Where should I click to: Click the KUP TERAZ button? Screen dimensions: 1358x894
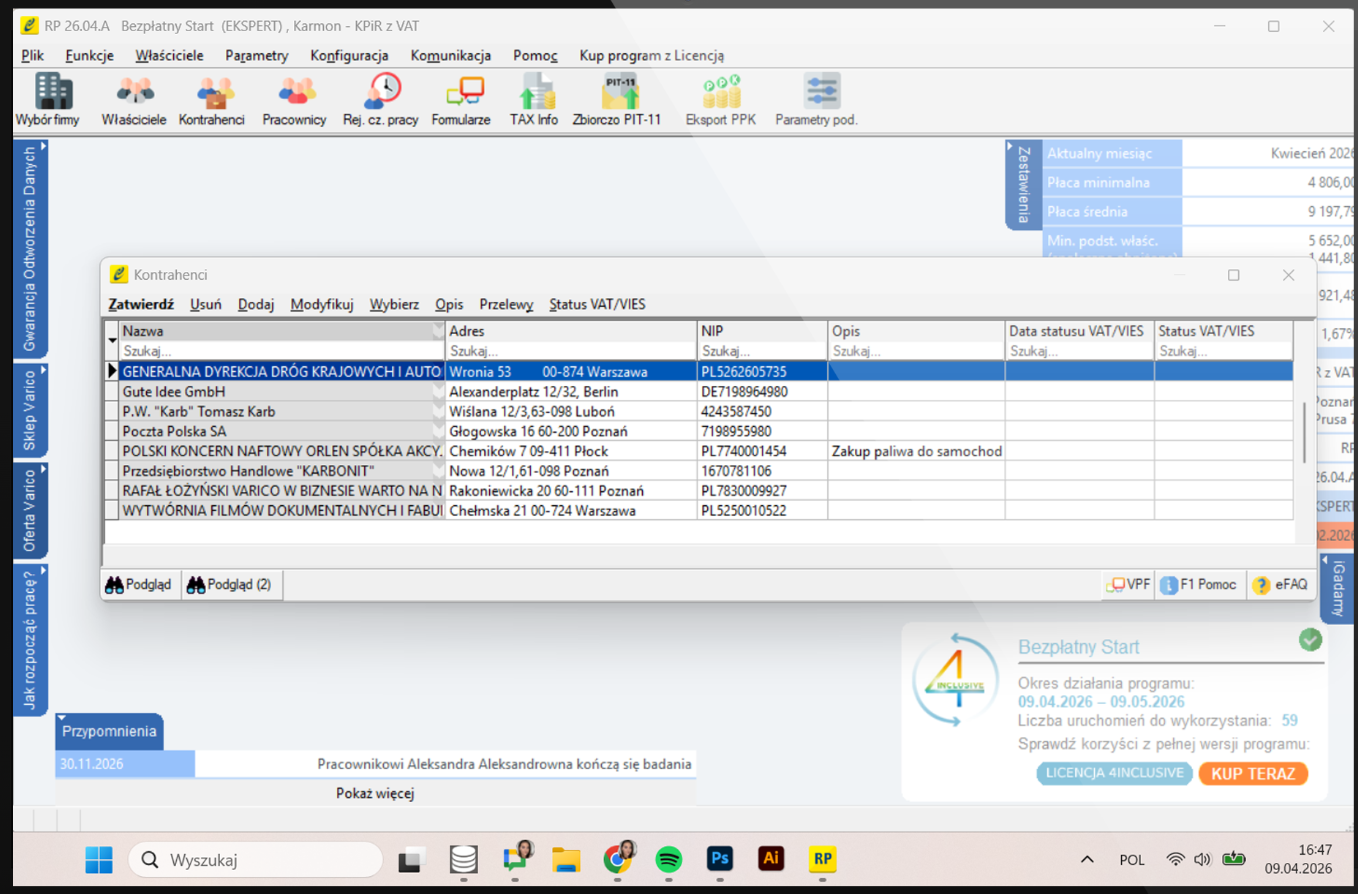(x=1253, y=773)
